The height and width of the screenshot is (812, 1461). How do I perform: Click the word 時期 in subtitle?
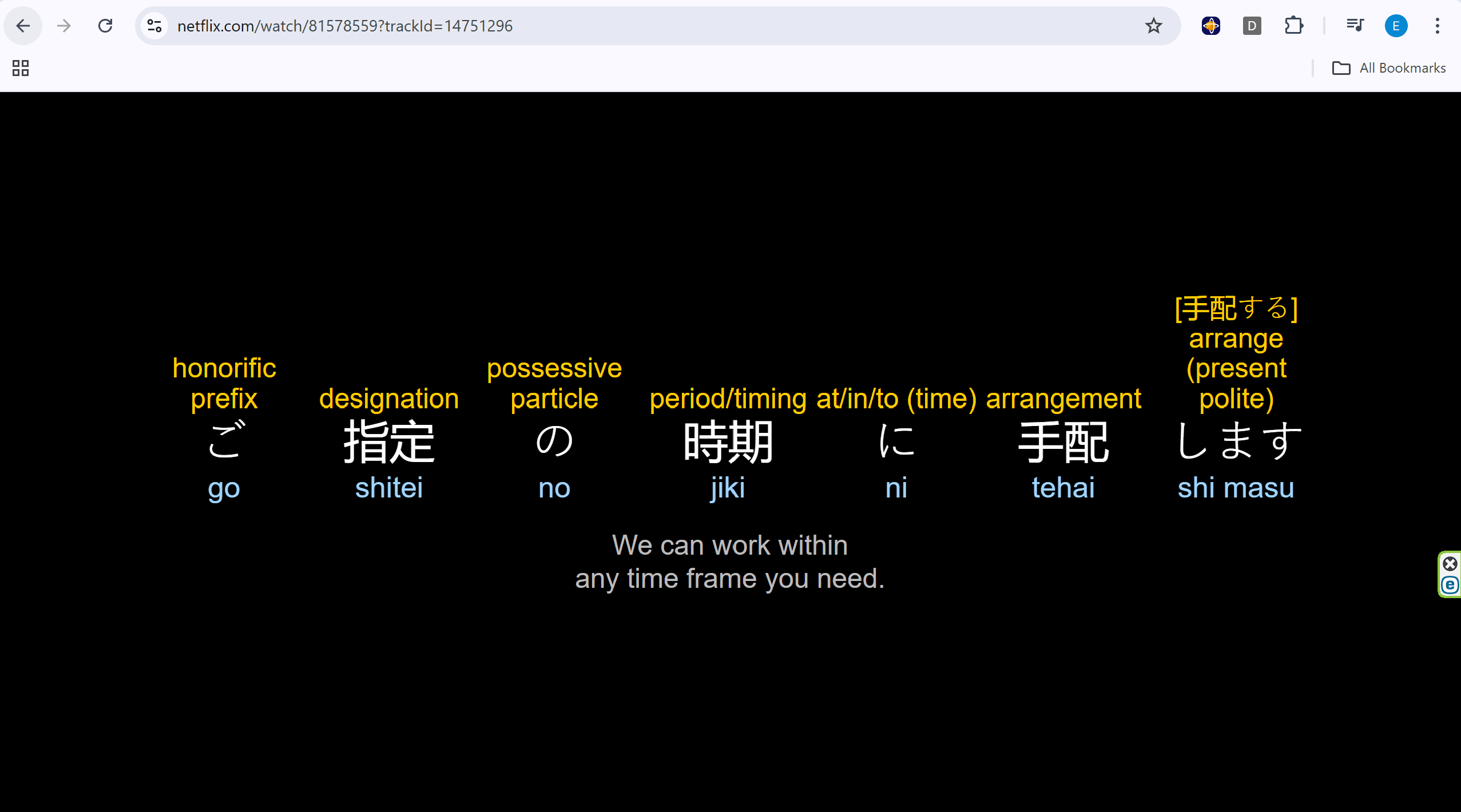(728, 441)
